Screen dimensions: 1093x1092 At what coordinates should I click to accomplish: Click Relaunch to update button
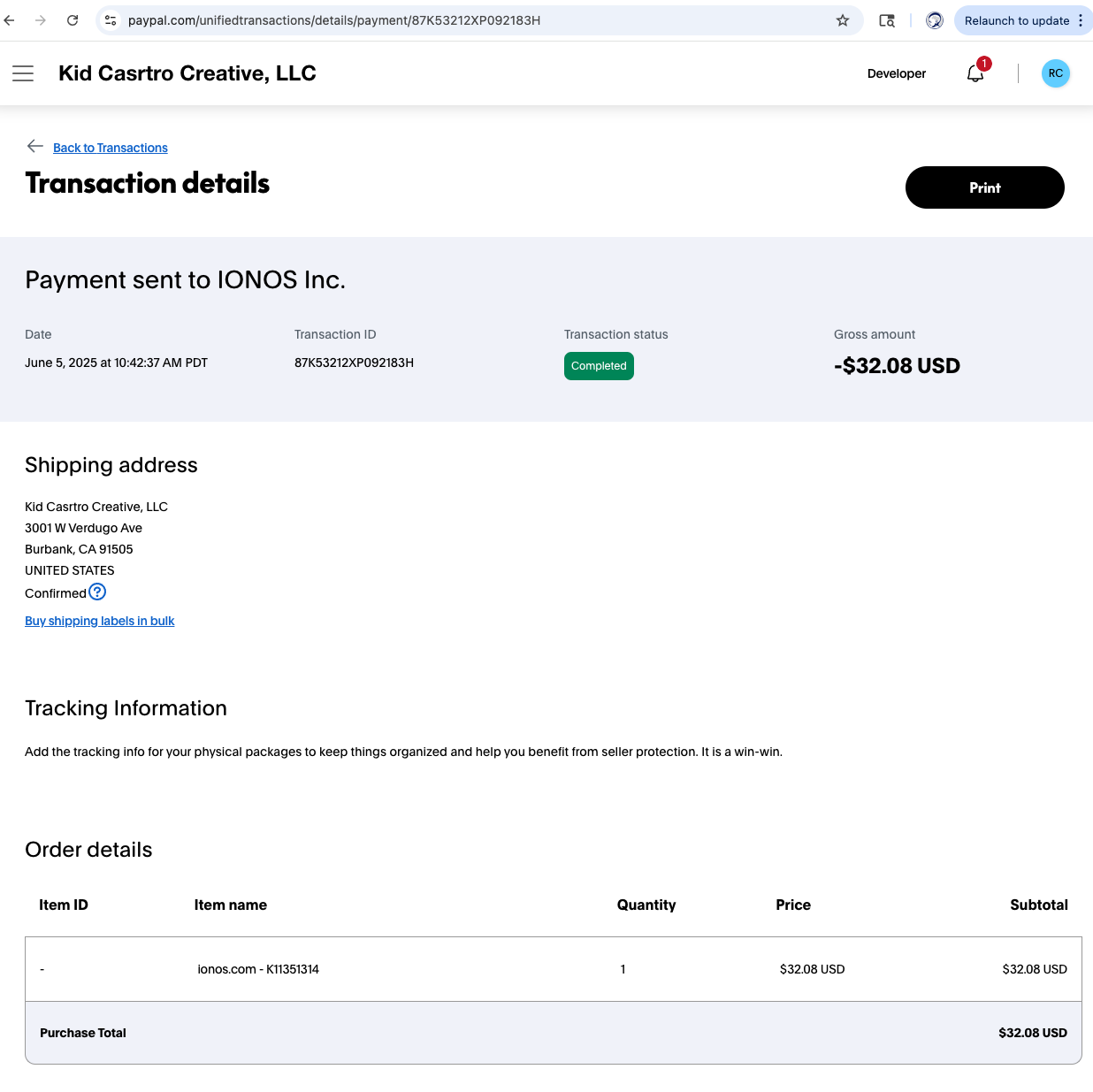click(1016, 20)
